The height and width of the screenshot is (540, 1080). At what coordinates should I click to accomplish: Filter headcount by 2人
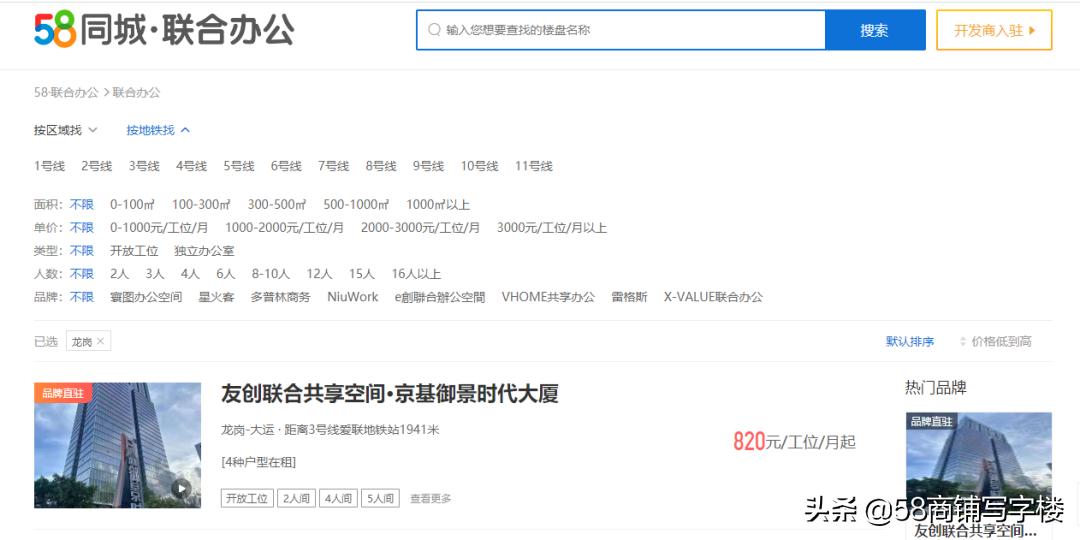pos(119,274)
